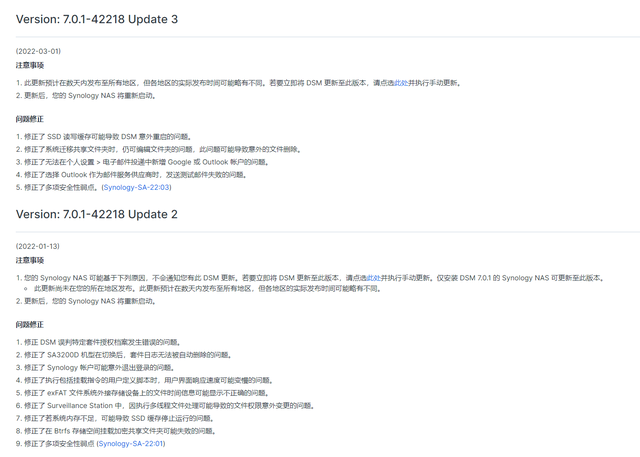This screenshot has width=640, height=457.
Task: Click the 注意事项 heading under Update 3
Action: (30, 65)
